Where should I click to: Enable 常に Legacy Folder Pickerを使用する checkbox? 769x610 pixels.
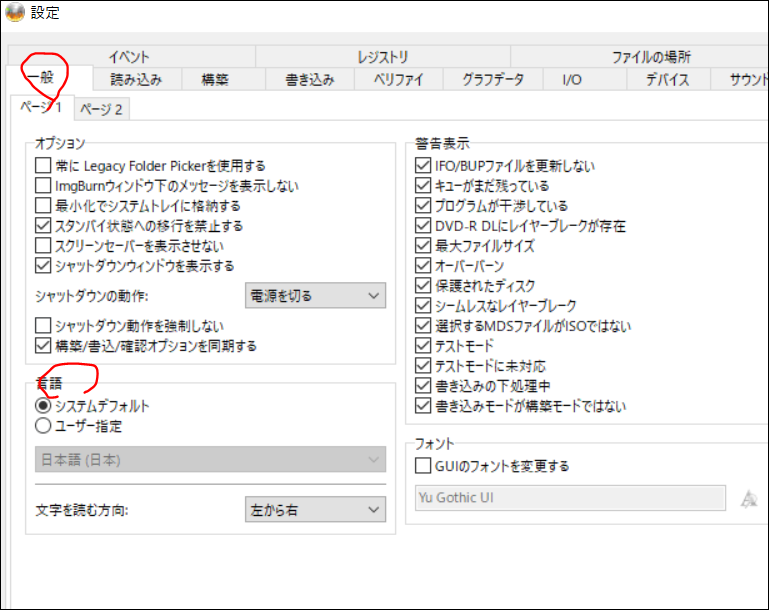43,166
